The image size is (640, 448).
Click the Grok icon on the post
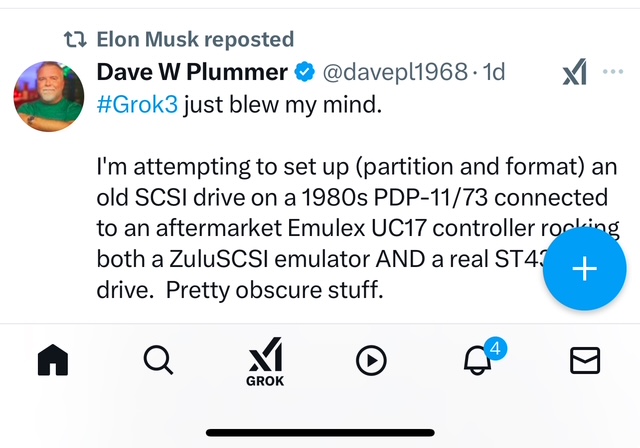(573, 72)
